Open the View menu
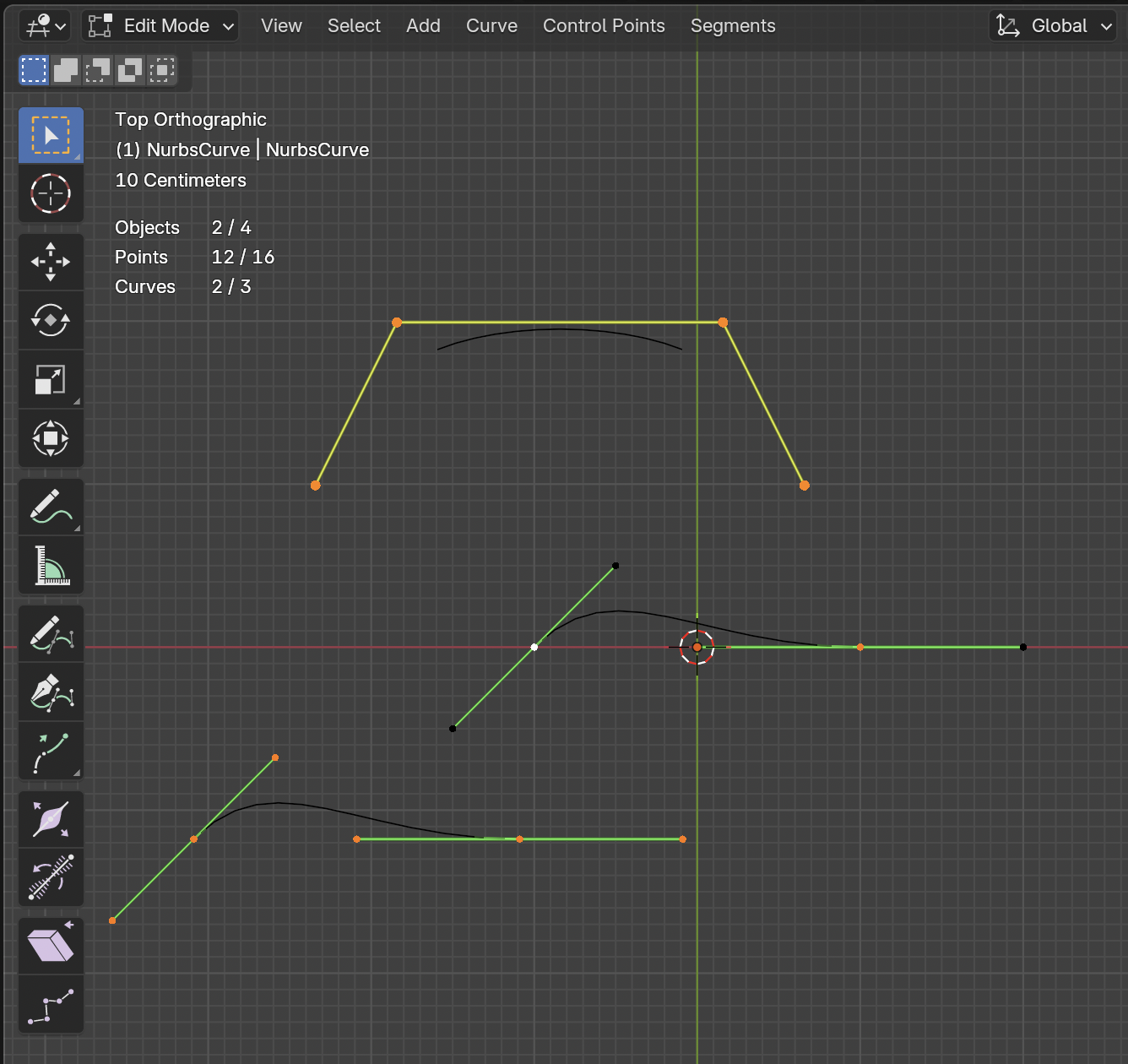Screen dimensions: 1128x1064 click(281, 26)
